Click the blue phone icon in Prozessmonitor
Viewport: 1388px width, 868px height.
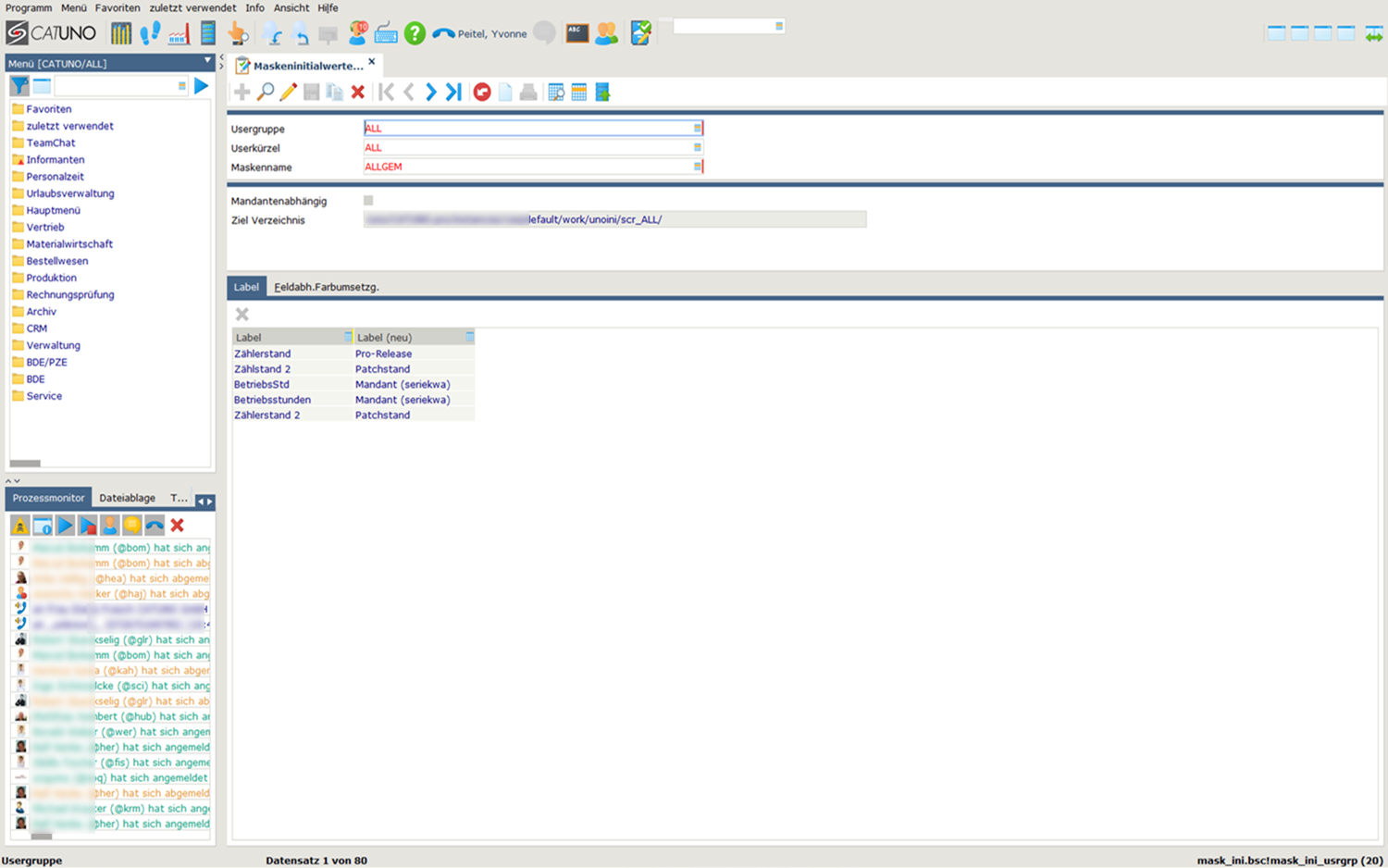155,526
